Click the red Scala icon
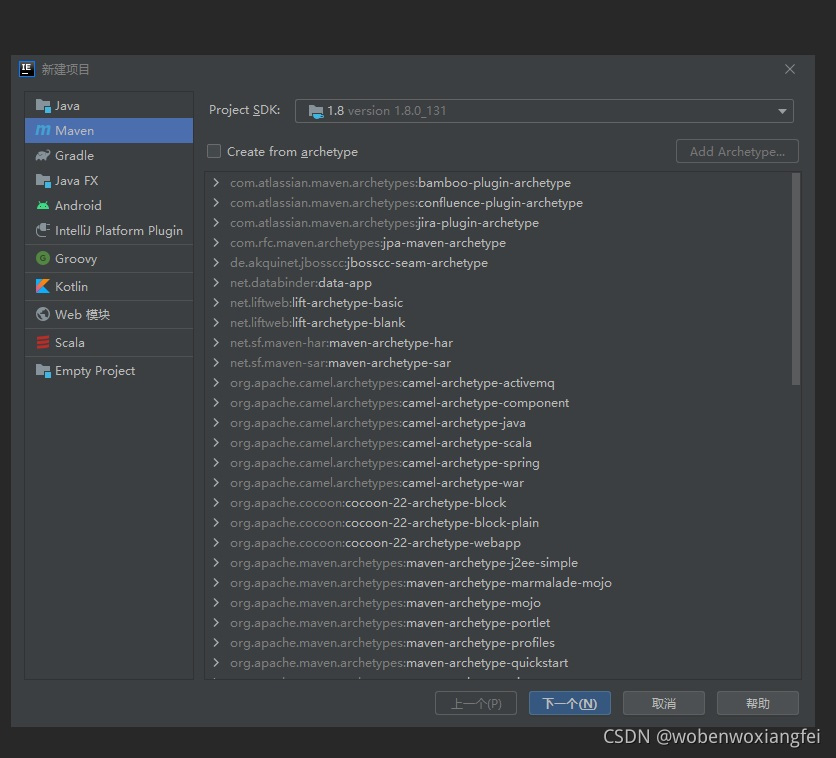 click(x=43, y=342)
